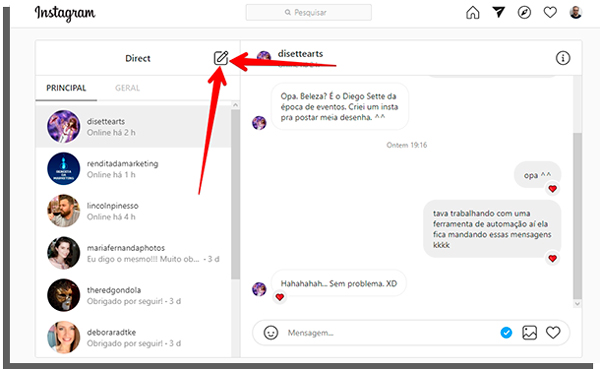The image size is (600, 369).
Task: Click the 'Ontem 19:16' timestamp
Action: 406,145
